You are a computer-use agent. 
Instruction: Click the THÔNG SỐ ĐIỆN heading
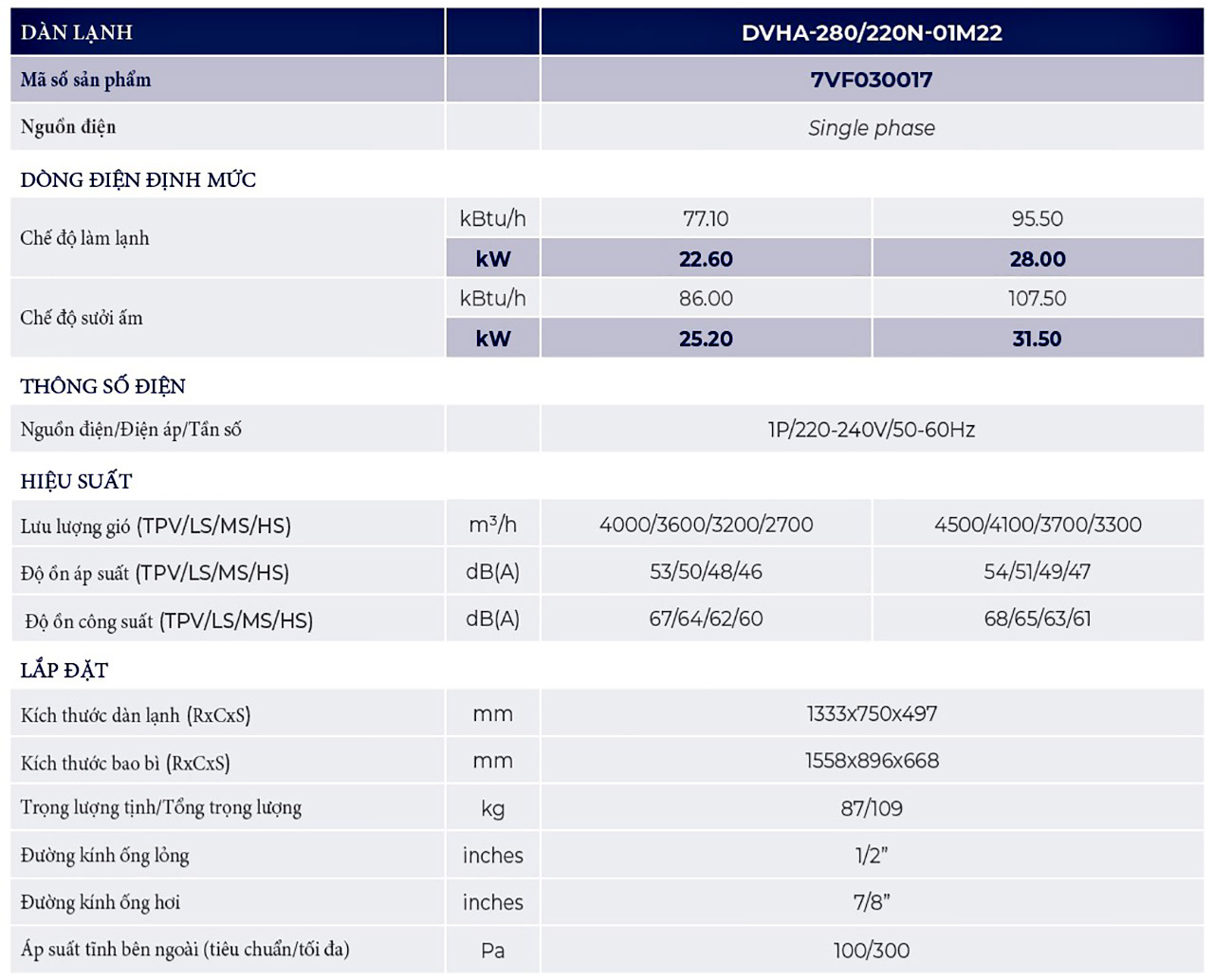pyautogui.click(x=102, y=386)
